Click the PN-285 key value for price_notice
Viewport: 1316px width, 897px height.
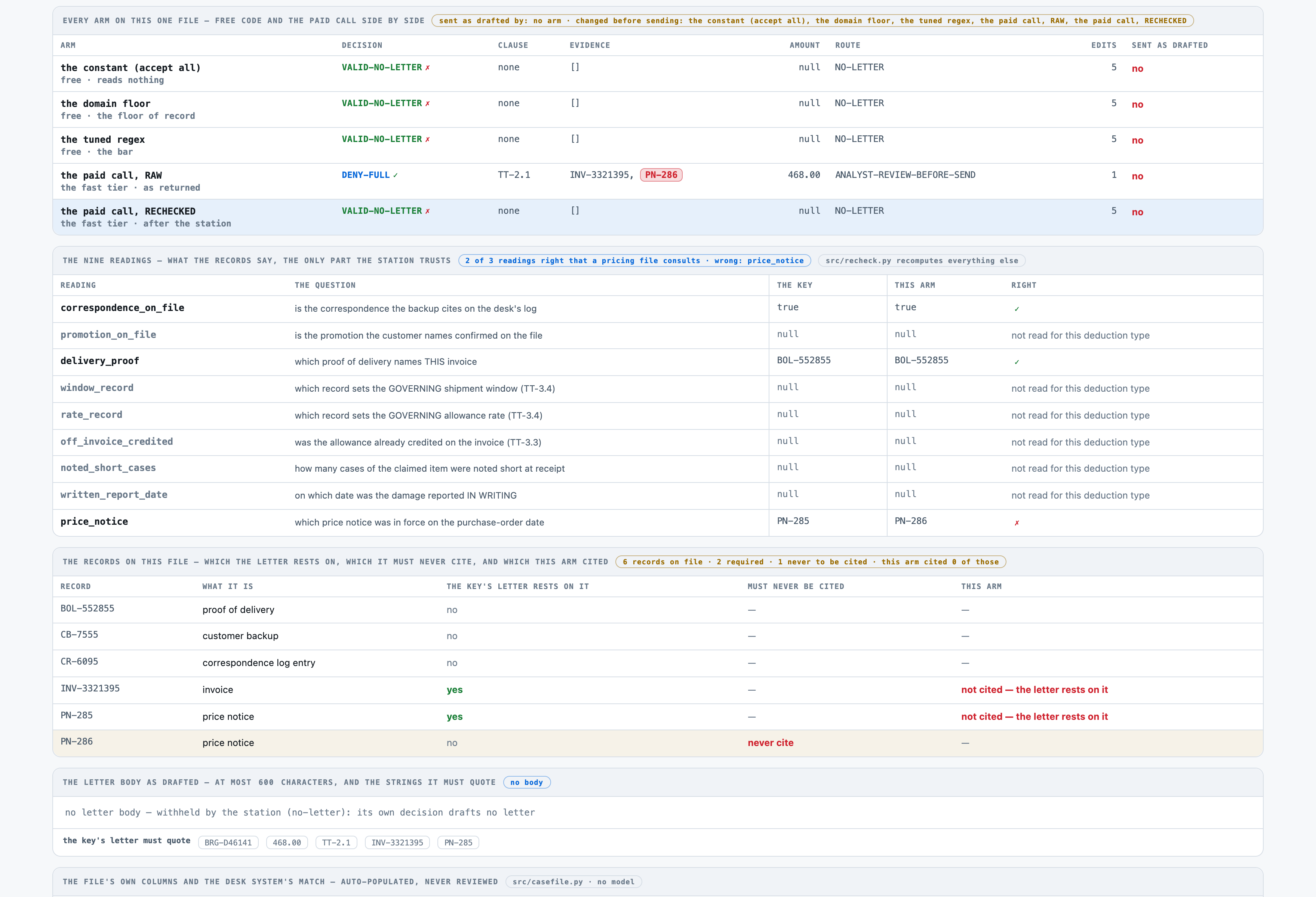(x=793, y=521)
